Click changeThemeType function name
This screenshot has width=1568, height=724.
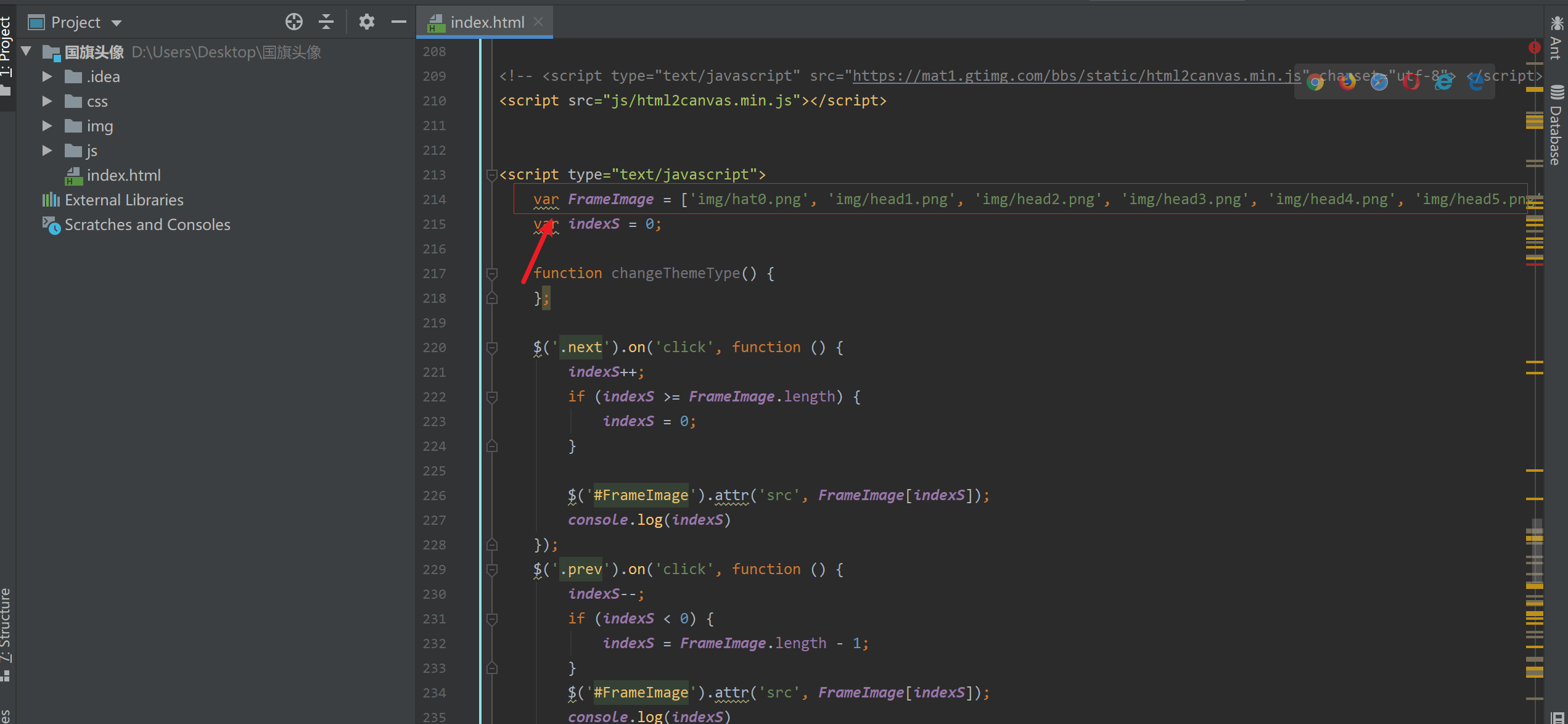coord(675,273)
